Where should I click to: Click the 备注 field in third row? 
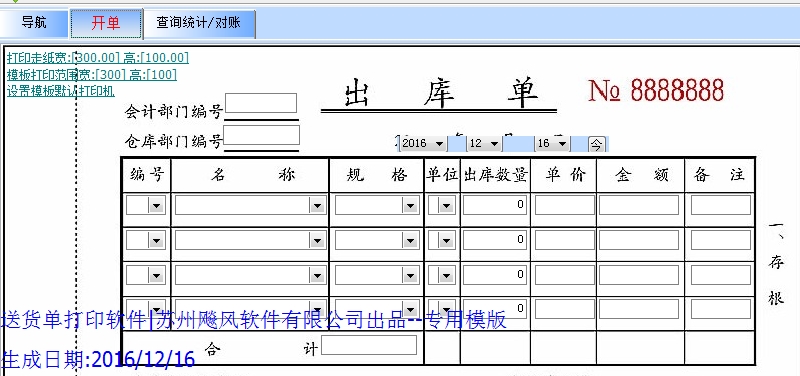(721, 274)
